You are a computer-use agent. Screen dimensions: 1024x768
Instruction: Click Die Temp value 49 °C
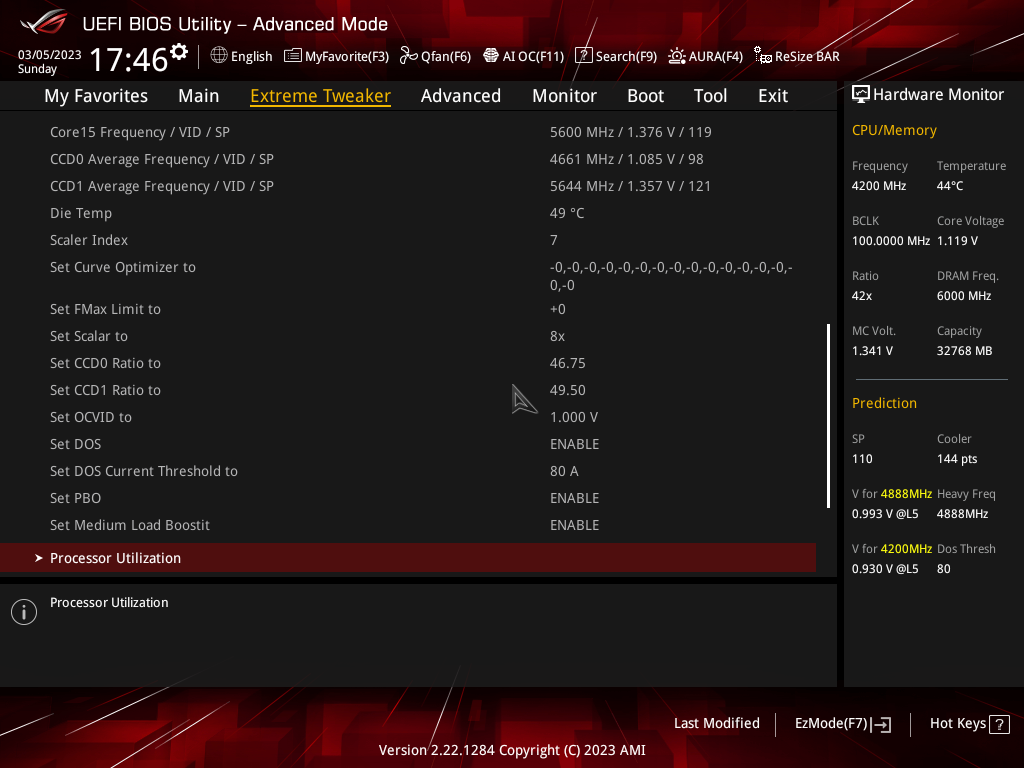[x=567, y=213]
